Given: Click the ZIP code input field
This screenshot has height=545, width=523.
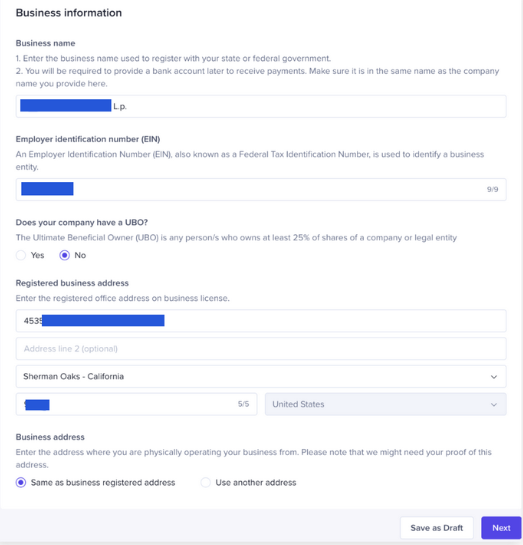Looking at the screenshot, I should click(x=136, y=404).
